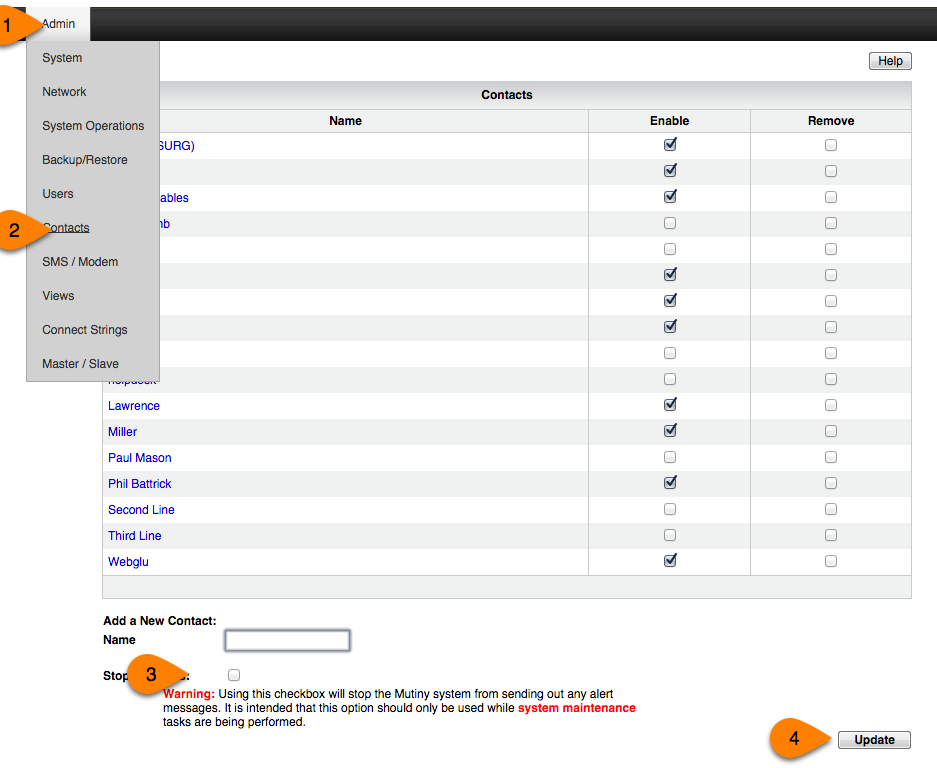The width and height of the screenshot is (937, 768).
Task: Disable the Lawrence contact Enable checkbox
Action: click(x=670, y=405)
